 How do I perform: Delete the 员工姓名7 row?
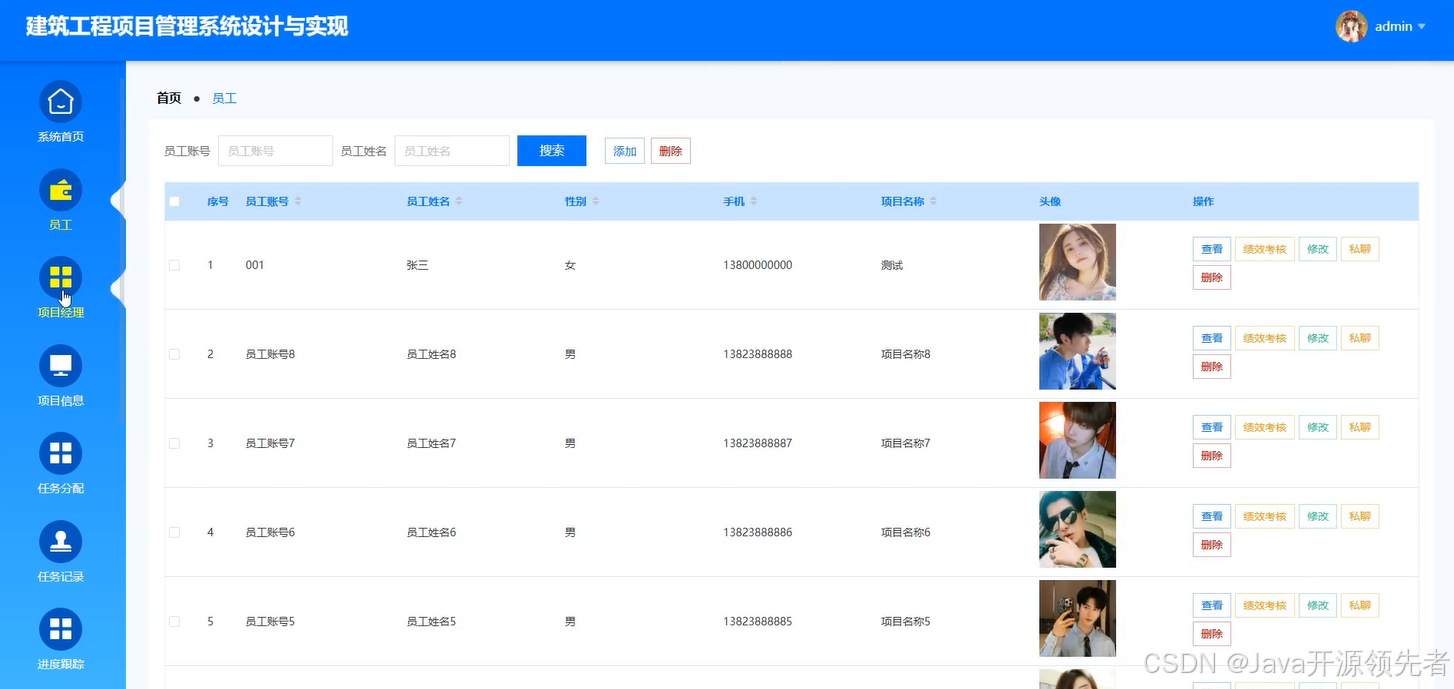pos(1212,456)
